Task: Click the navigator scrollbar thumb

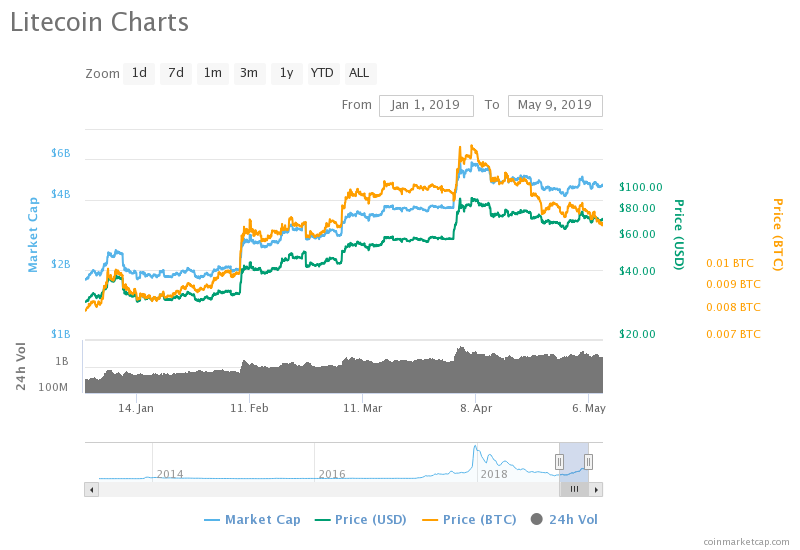Action: pyautogui.click(x=574, y=490)
